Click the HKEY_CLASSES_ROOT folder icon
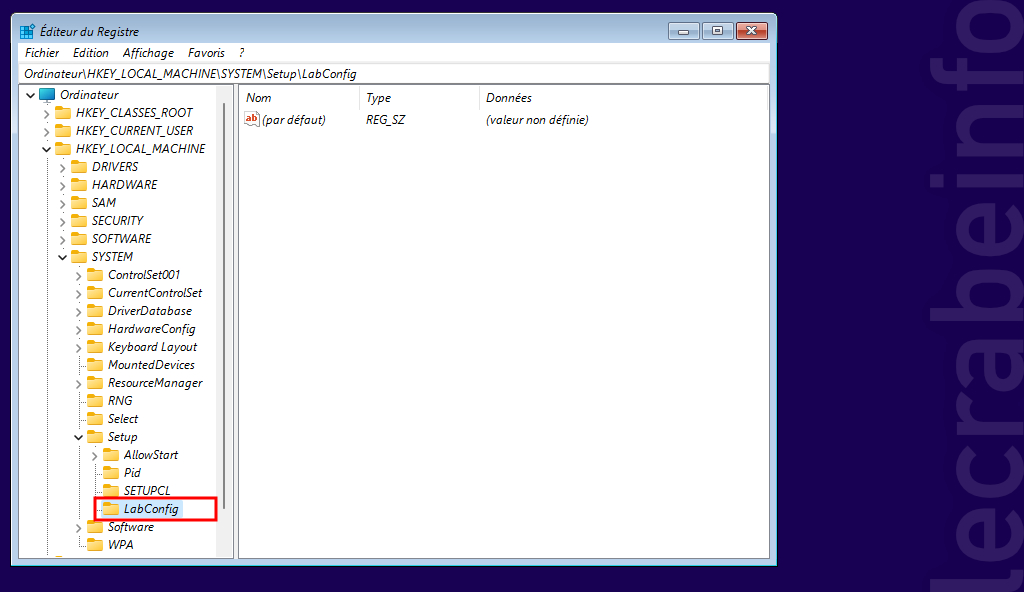This screenshot has height=592, width=1024. point(63,112)
